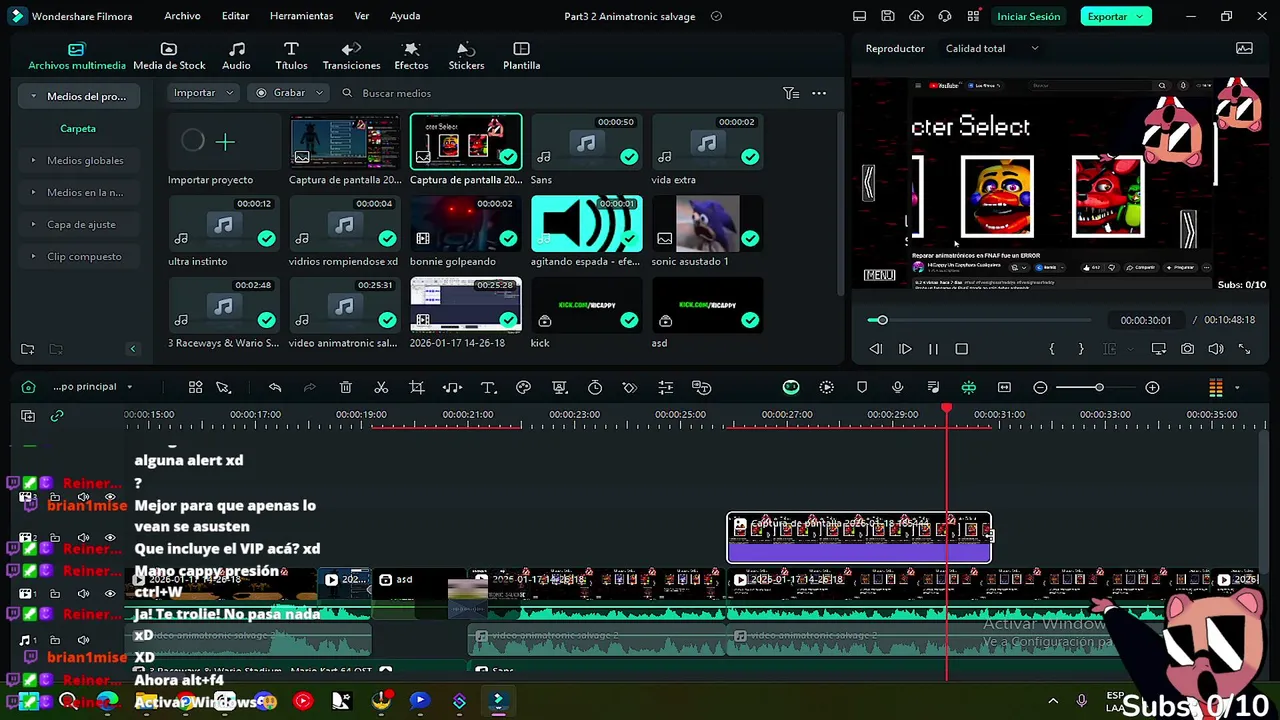Click the player progress slider handle
The width and height of the screenshot is (1280, 720).
click(x=882, y=320)
